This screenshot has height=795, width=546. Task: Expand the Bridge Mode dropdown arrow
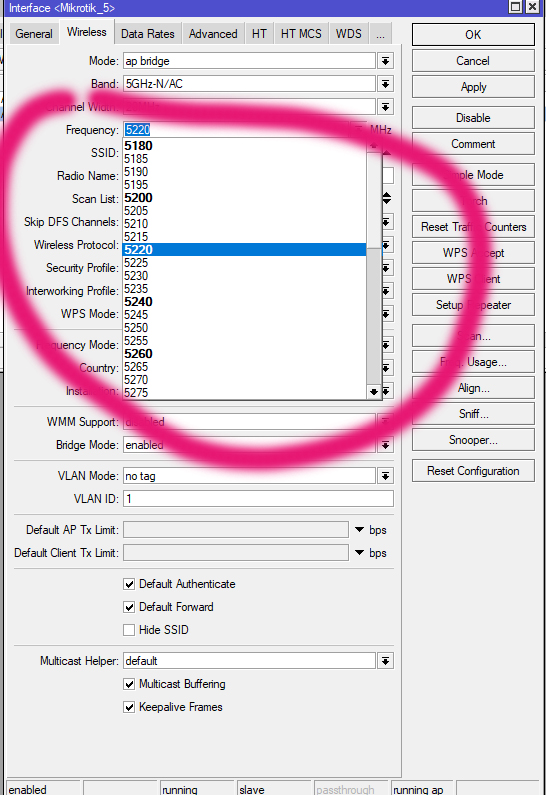point(385,445)
